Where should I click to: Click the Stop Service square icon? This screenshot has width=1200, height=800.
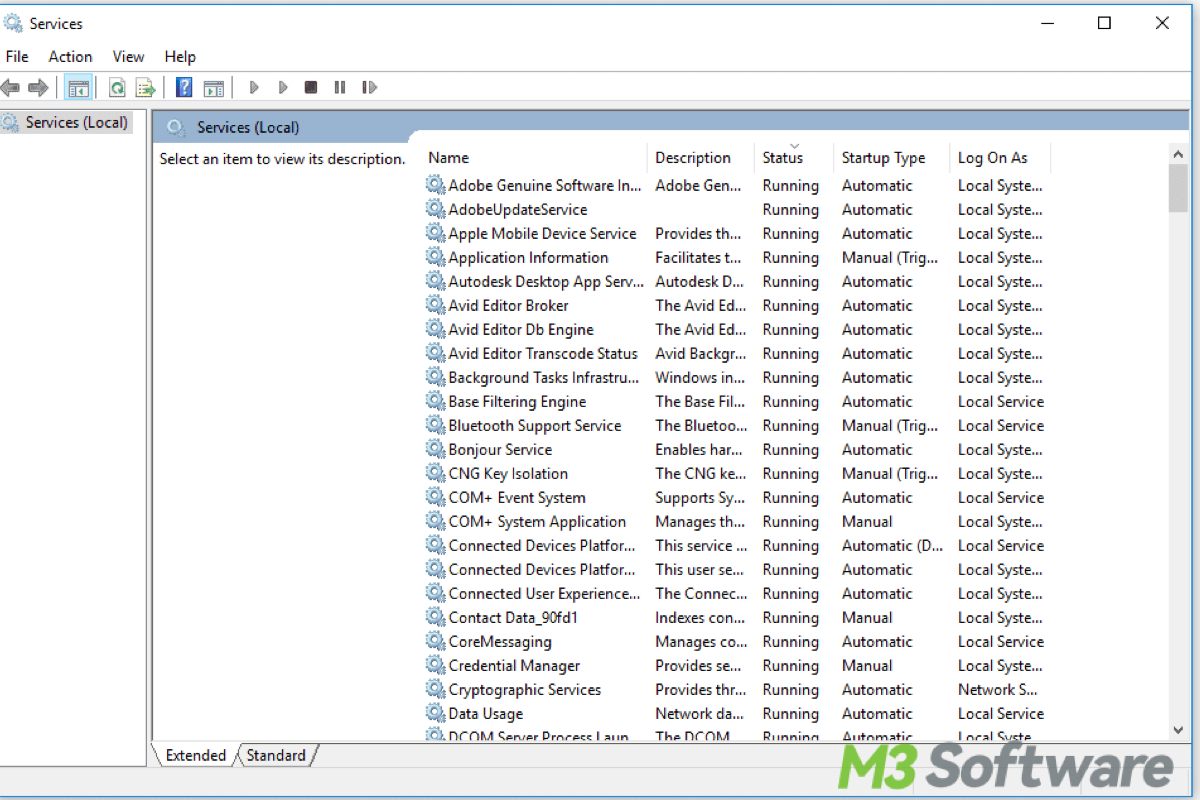[x=311, y=88]
